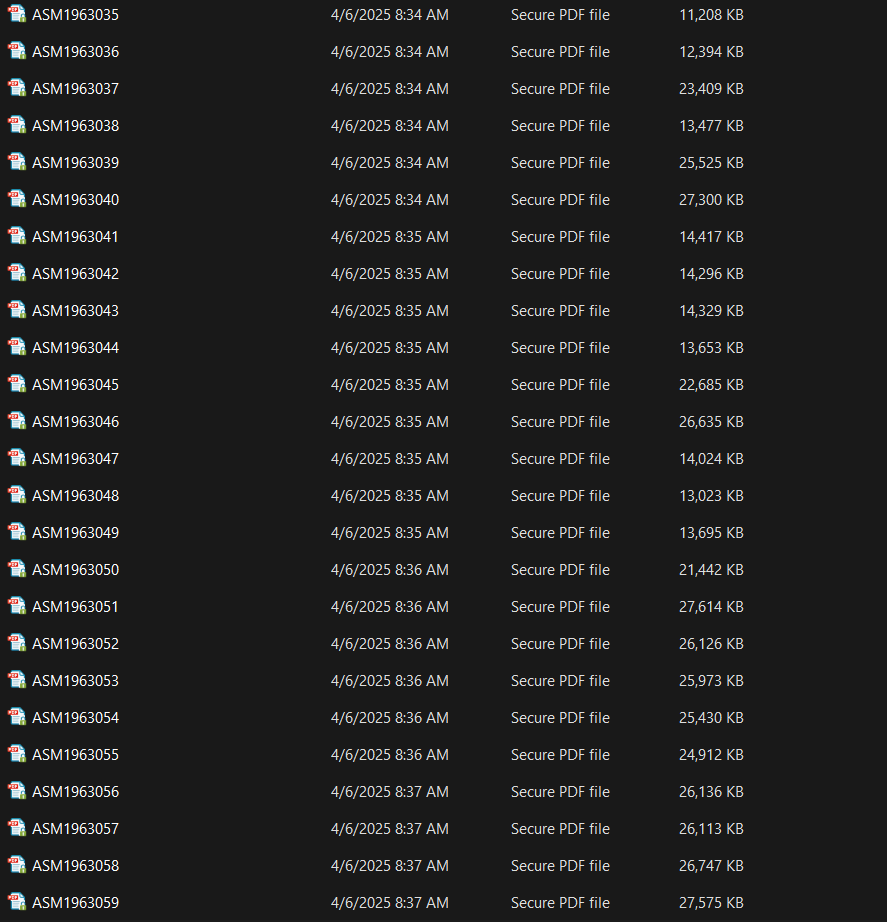This screenshot has height=922, width=887.
Task: Click the PDF icon beside ASM1963047
Action: [17, 459]
